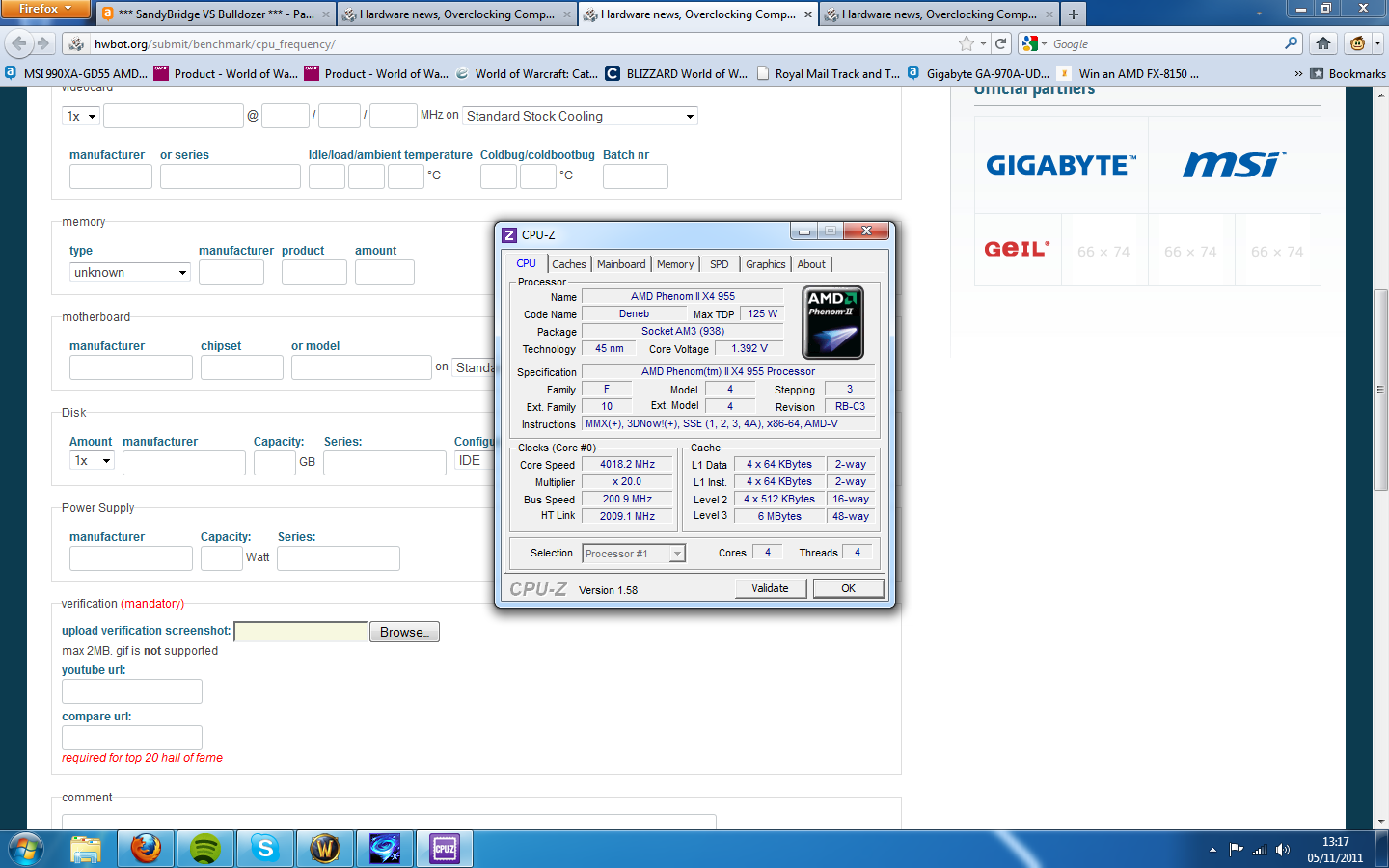Click the Batch nr input field
The height and width of the screenshot is (868, 1389).
click(x=636, y=176)
